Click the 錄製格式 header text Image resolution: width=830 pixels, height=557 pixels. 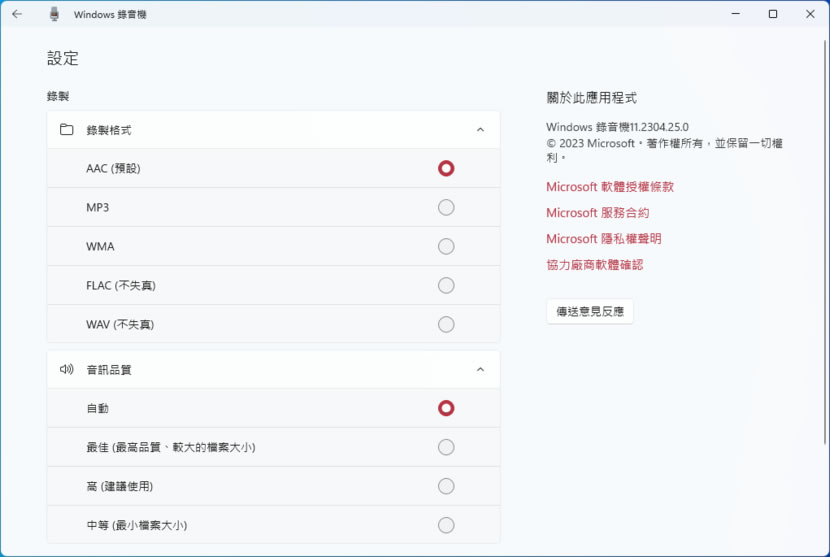(x=109, y=130)
